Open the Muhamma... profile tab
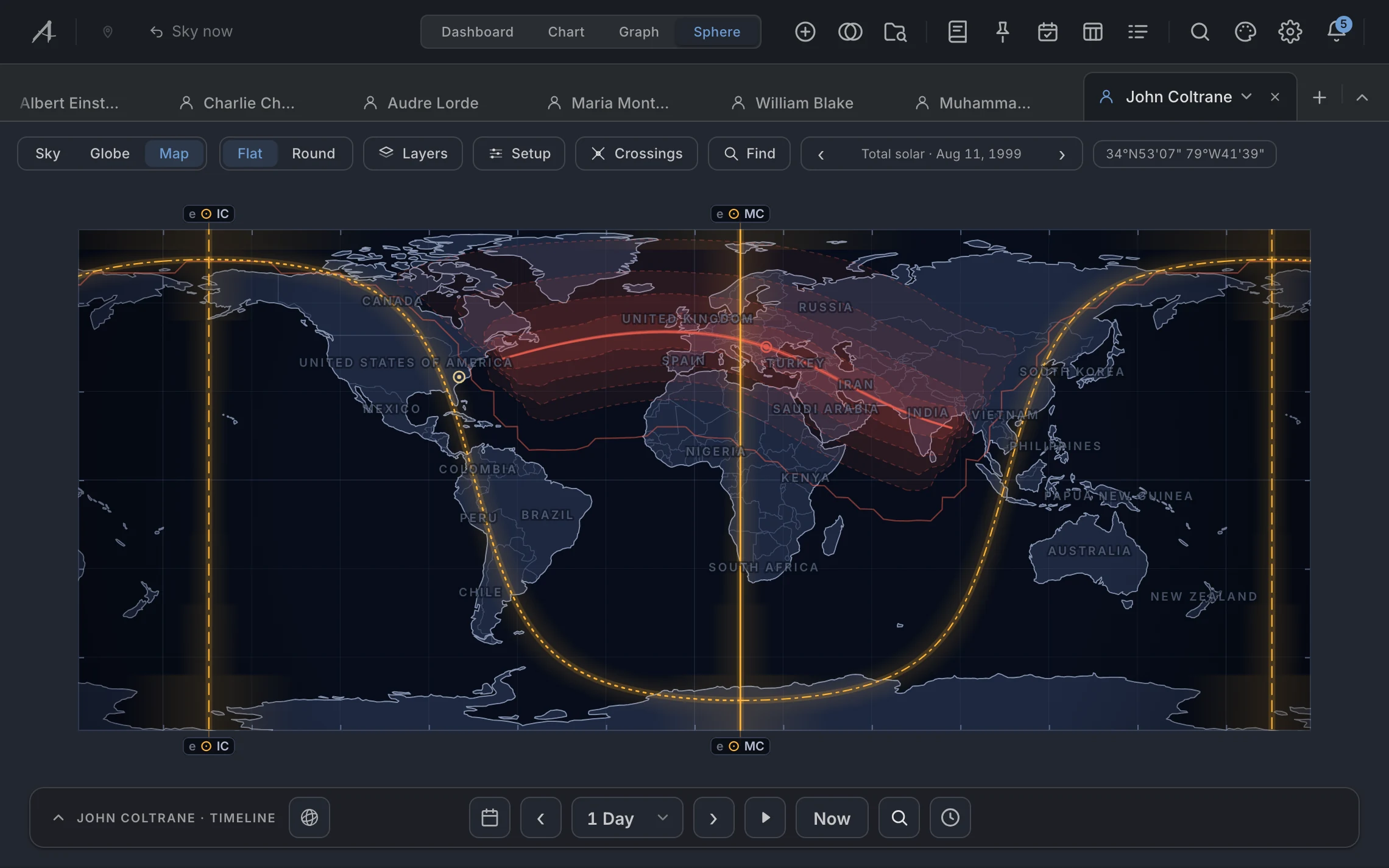This screenshot has height=868, width=1389. pos(973,103)
